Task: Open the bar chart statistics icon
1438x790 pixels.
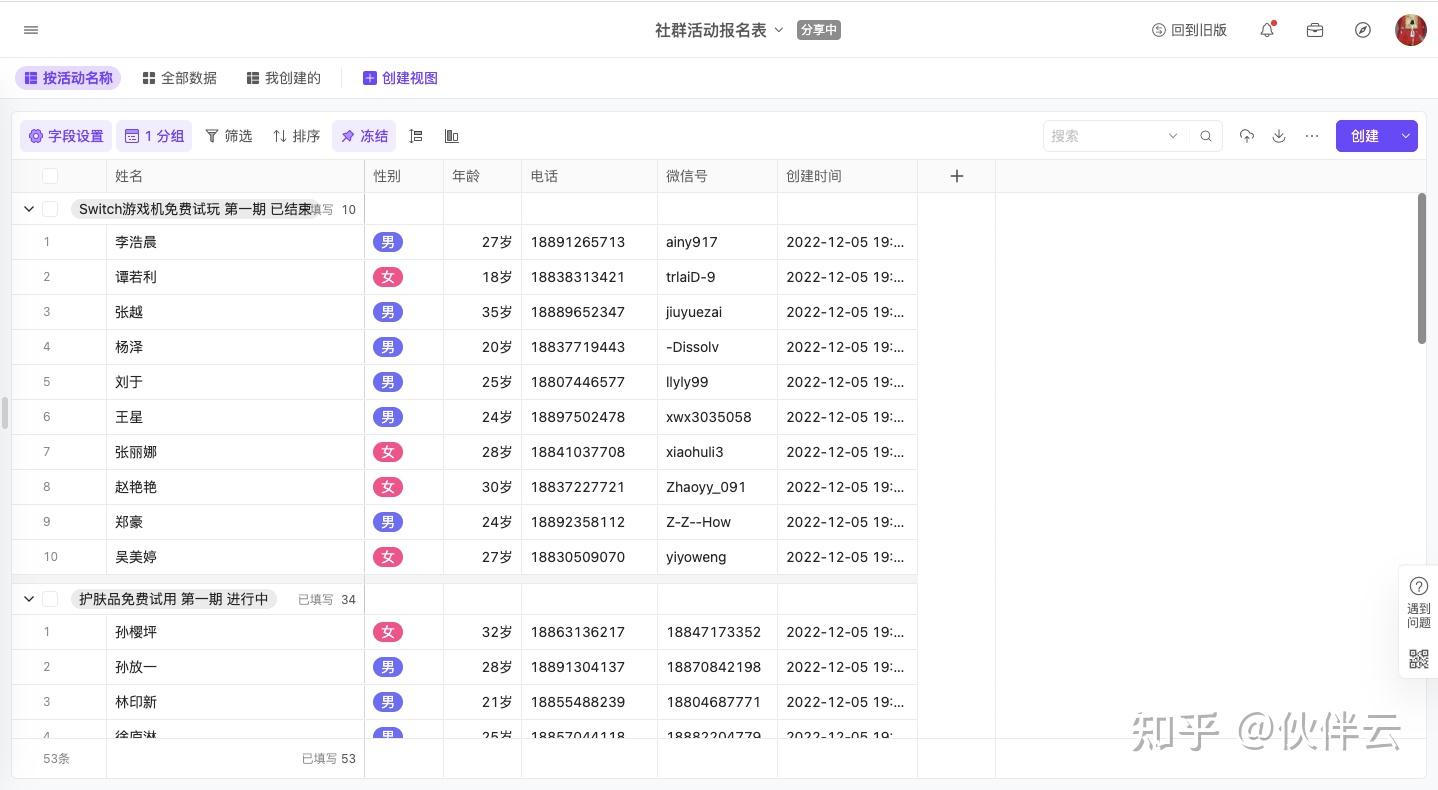Action: 452,136
